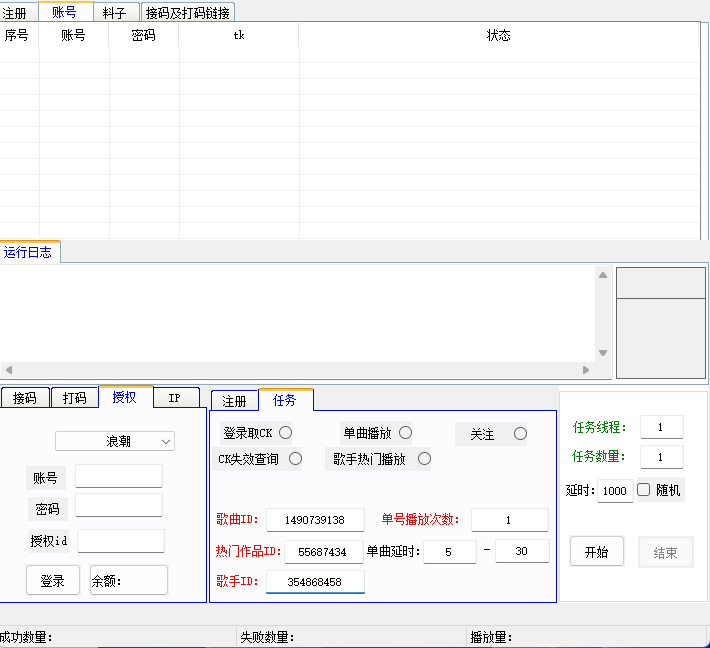Screen dimensions: 710x648
Task: Choose the CK失效查询 radio option
Action: [x=295, y=459]
